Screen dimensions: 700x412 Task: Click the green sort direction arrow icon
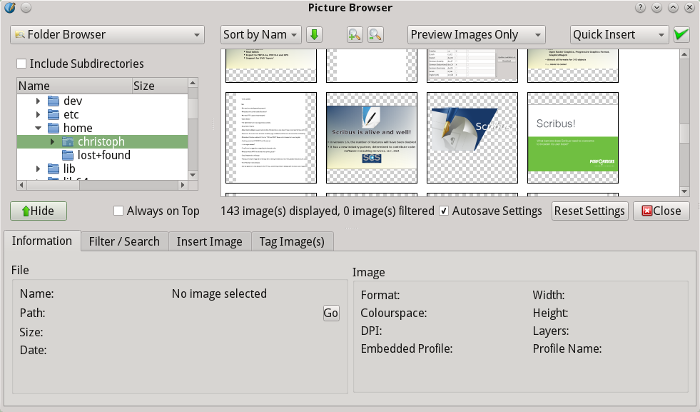314,34
